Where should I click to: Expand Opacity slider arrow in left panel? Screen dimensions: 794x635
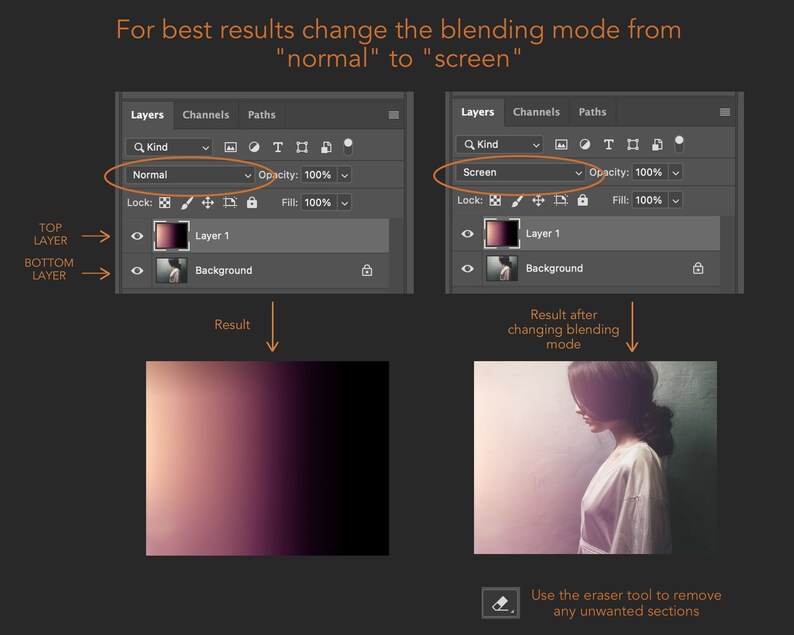(345, 175)
